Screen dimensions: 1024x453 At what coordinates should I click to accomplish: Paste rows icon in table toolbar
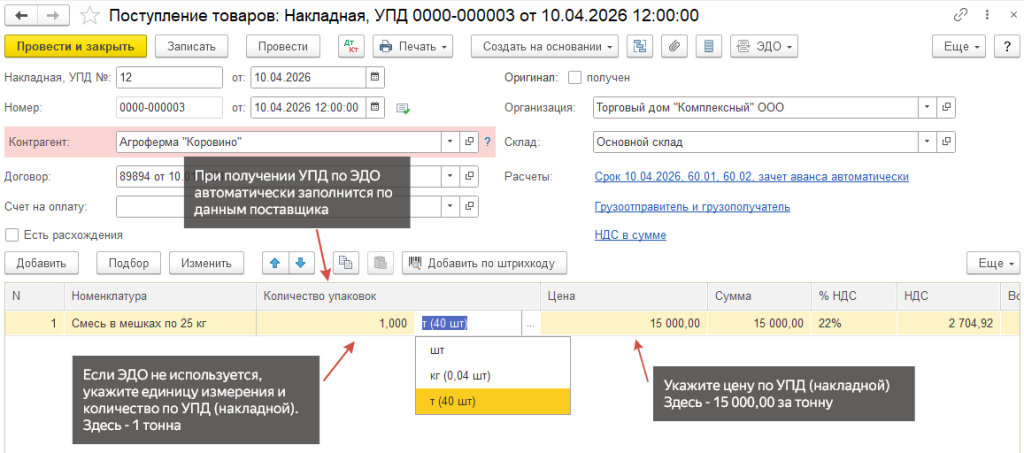coord(380,263)
